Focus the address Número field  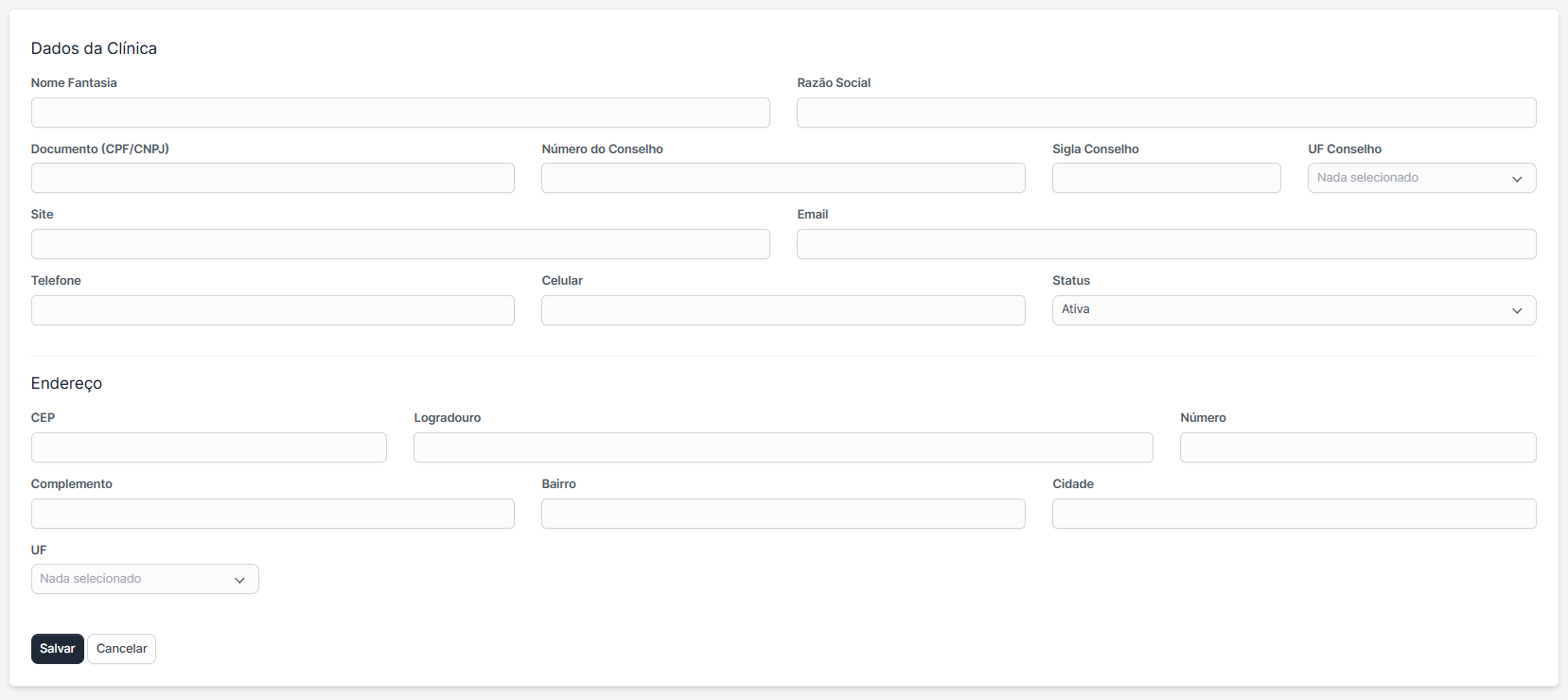tap(1357, 447)
